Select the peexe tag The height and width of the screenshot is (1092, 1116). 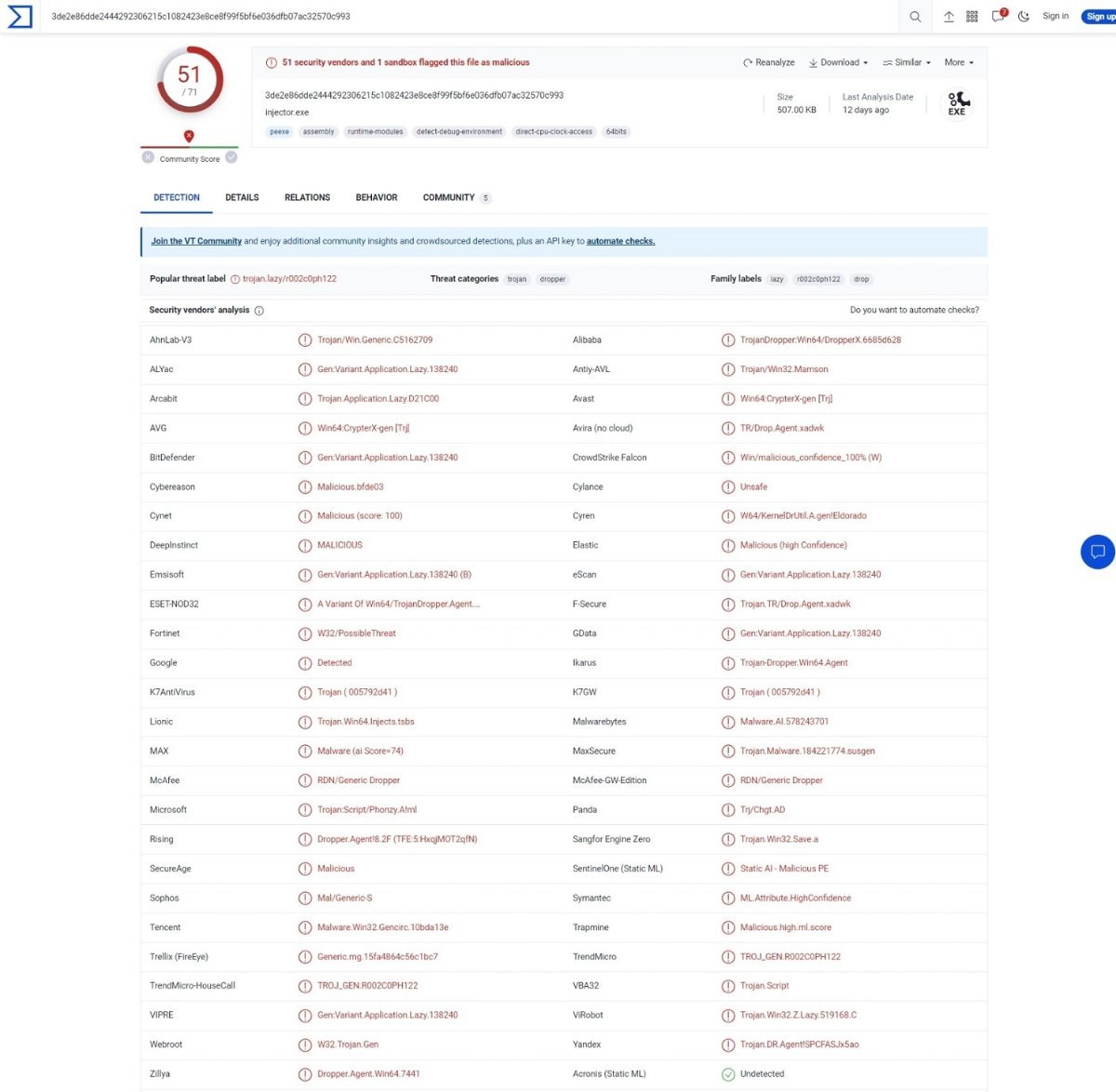coord(280,132)
